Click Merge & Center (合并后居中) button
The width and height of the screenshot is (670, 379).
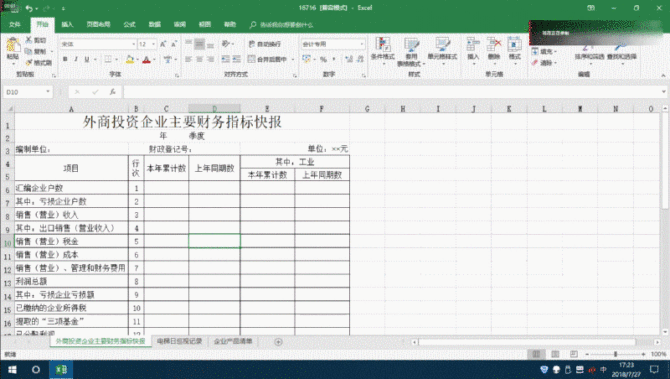click(x=268, y=59)
